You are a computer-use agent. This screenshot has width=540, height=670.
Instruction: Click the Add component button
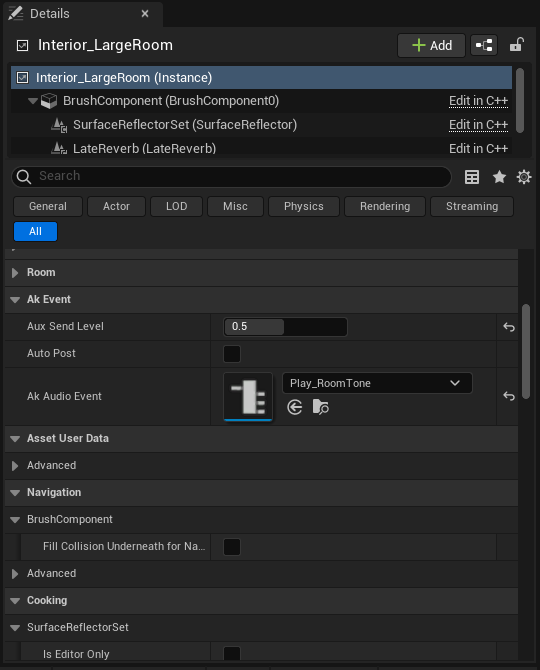(431, 45)
